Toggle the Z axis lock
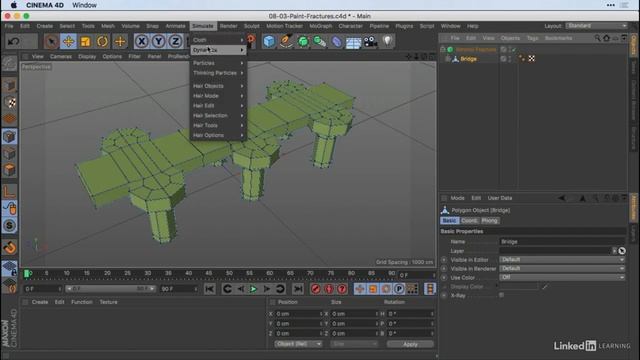The image size is (640, 360). coord(176,41)
